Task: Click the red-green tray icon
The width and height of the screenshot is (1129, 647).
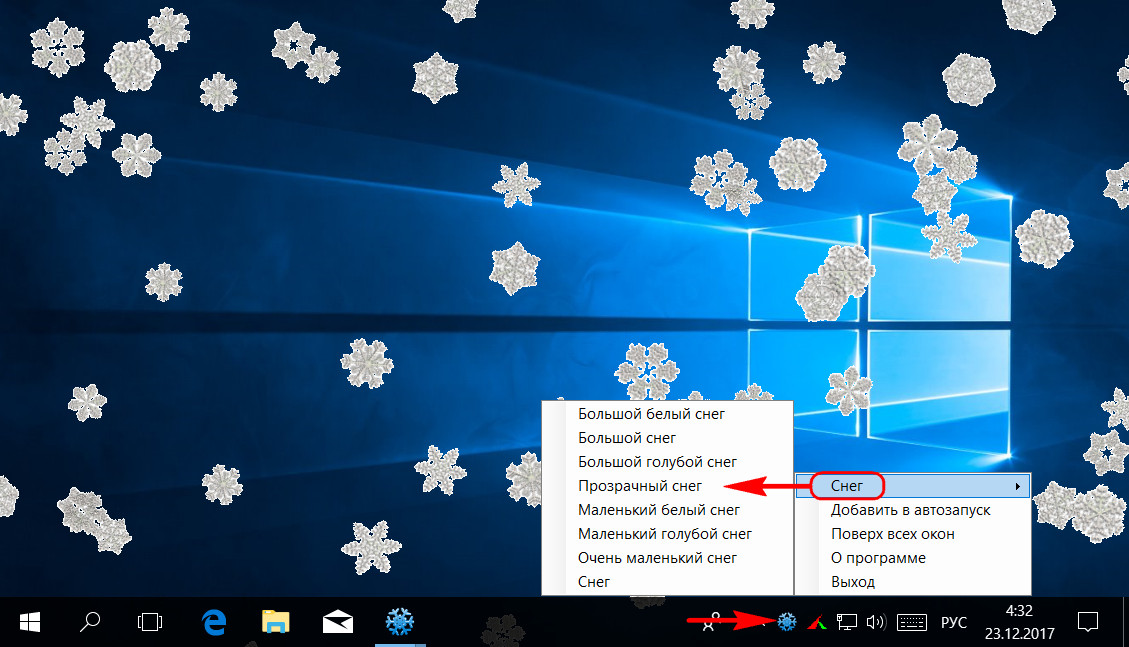Action: [817, 623]
